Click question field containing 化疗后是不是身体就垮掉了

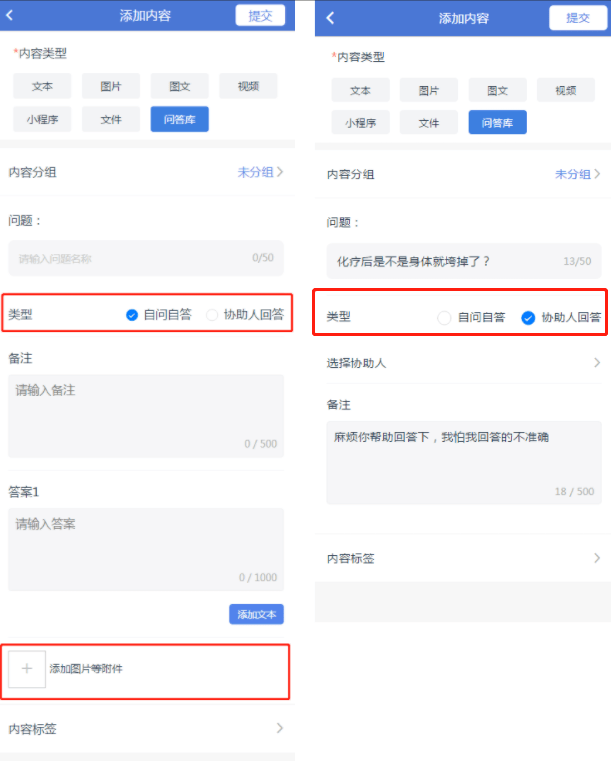click(464, 261)
